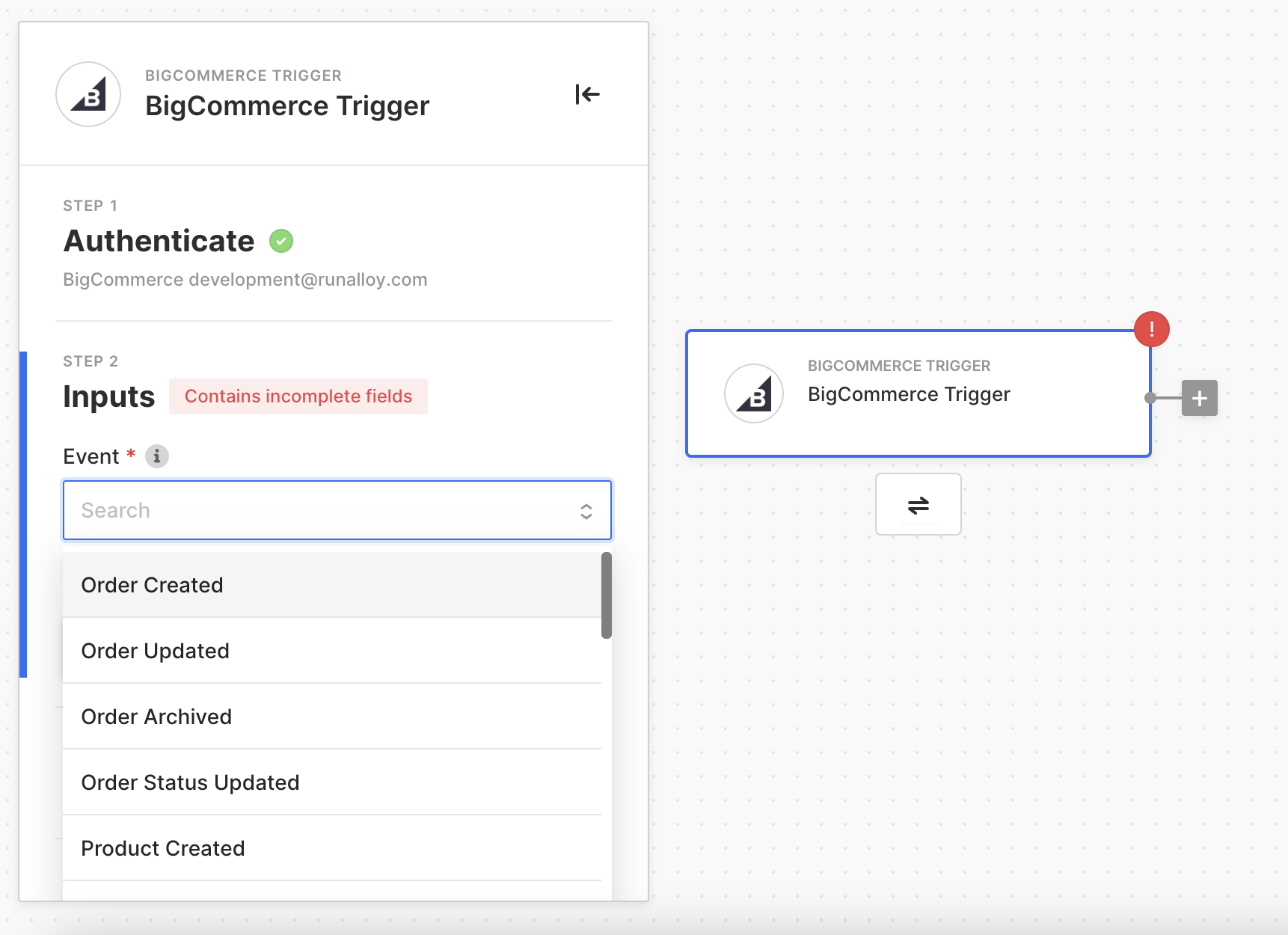Viewport: 1288px width, 935px height.
Task: Click the BigCommerce Trigger panel title
Action: point(287,106)
